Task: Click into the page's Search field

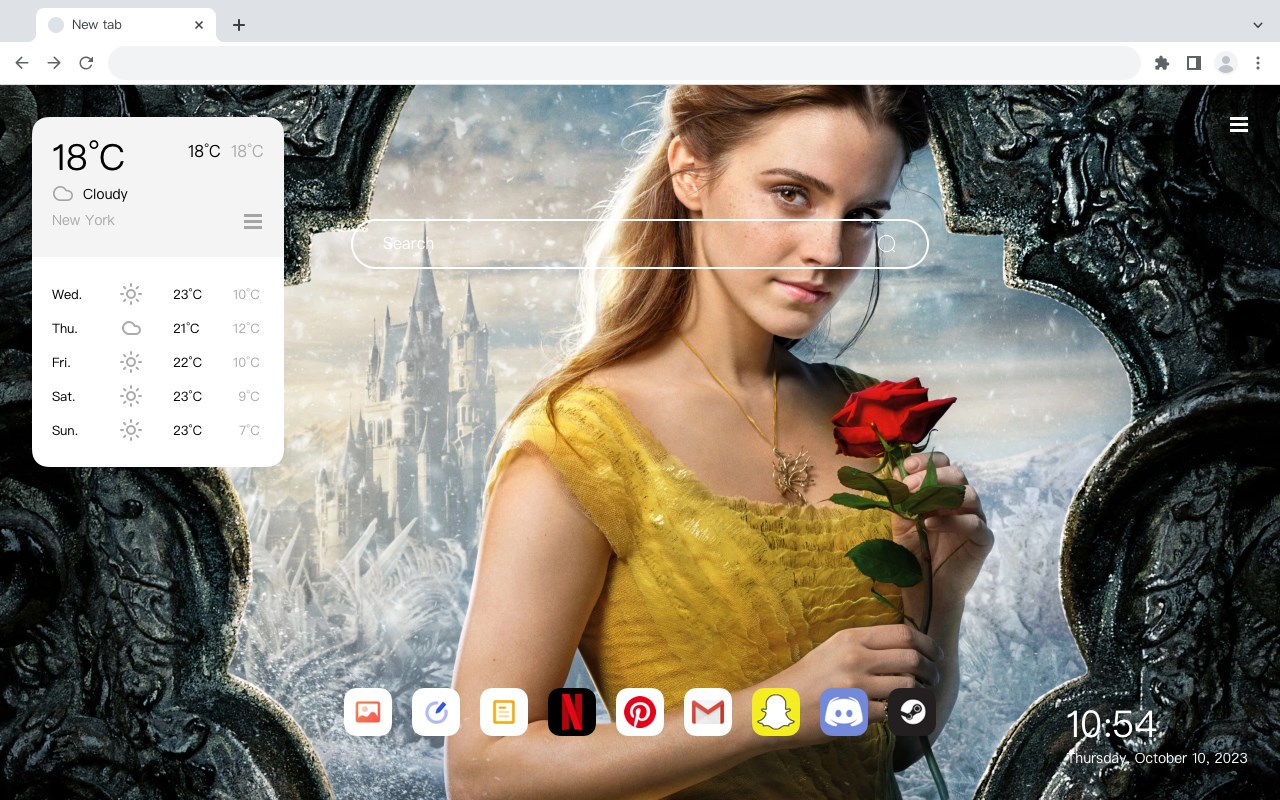Action: [640, 244]
